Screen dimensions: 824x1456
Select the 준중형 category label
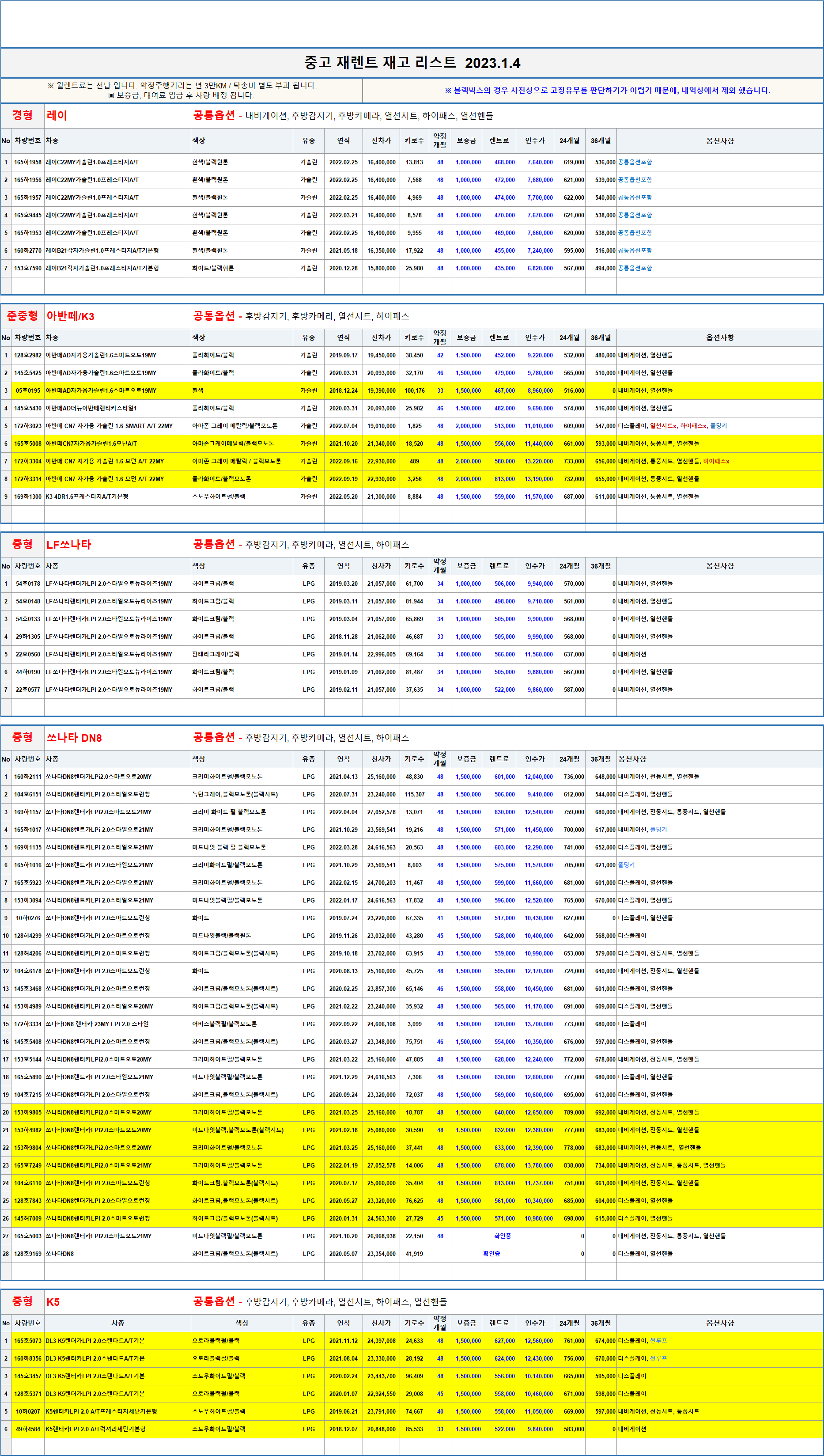pos(23,316)
